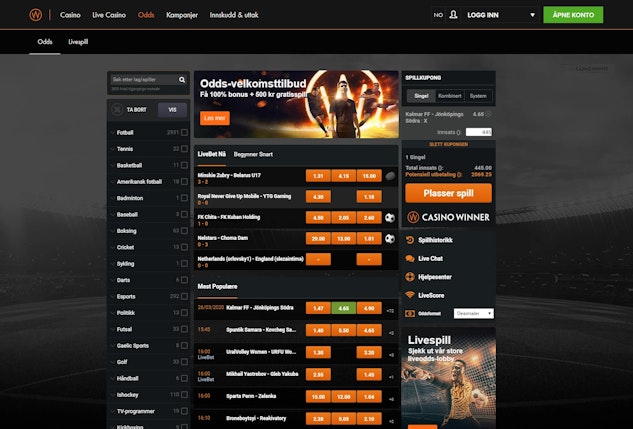The width and height of the screenshot is (633, 429).
Task: Expand the Golf category chevron
Action: coord(112,362)
